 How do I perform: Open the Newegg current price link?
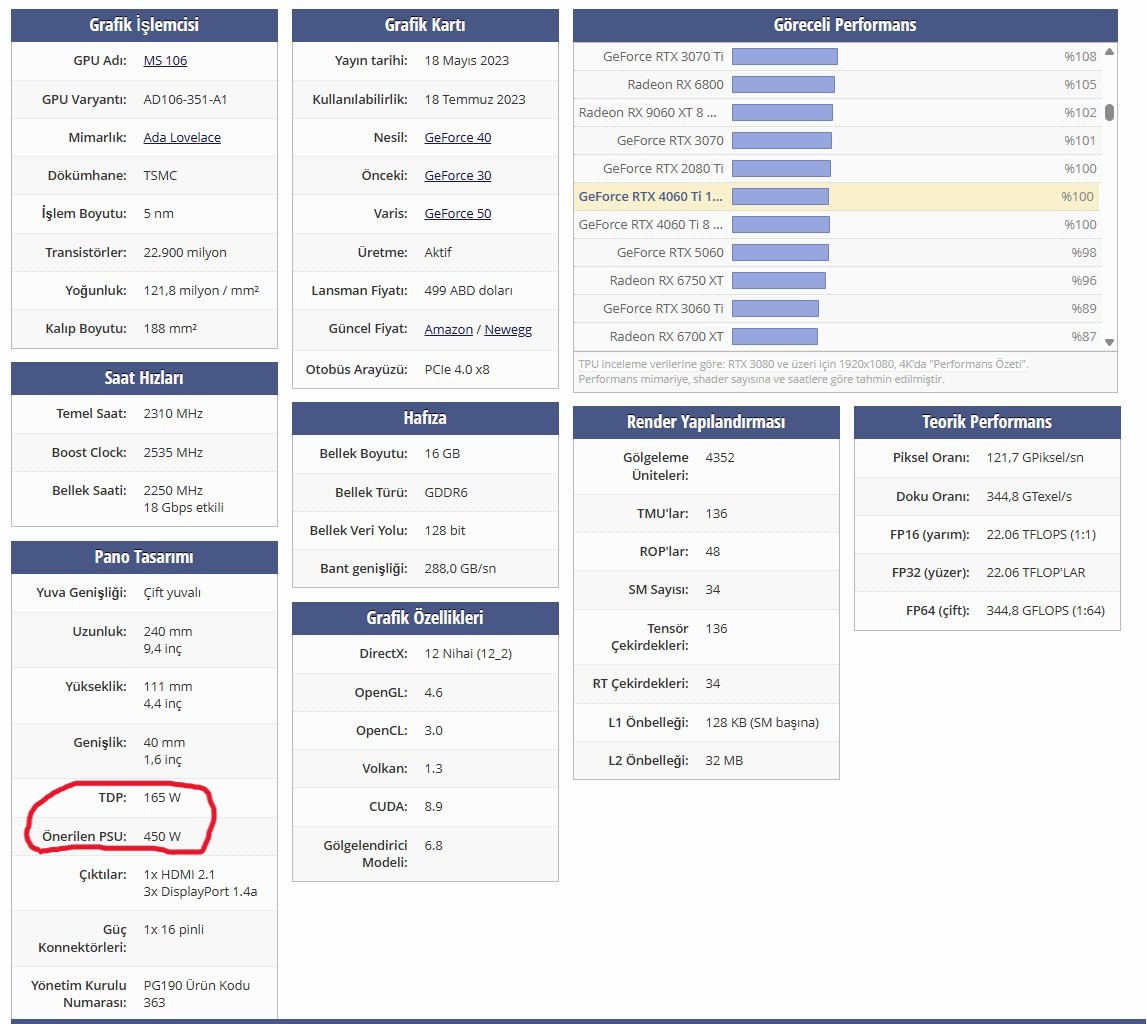click(508, 329)
